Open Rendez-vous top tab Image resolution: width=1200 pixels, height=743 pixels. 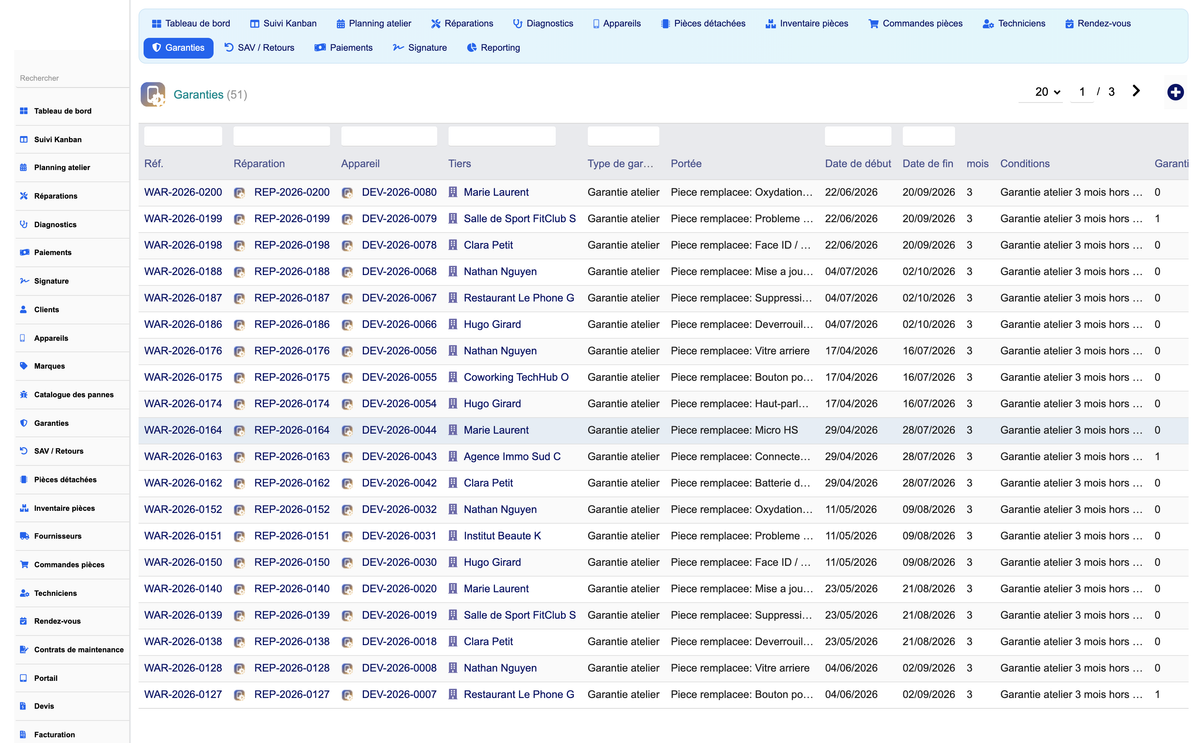[1098, 23]
